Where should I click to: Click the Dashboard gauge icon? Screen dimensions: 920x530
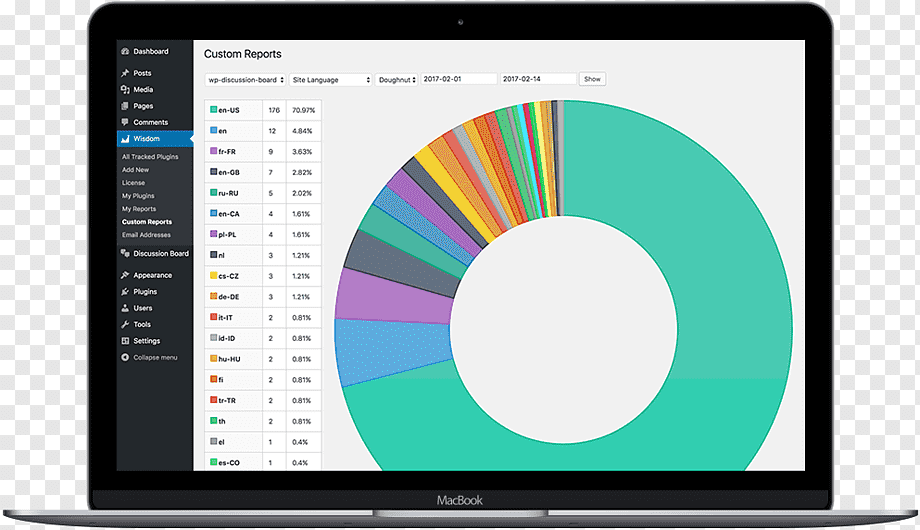click(x=125, y=52)
